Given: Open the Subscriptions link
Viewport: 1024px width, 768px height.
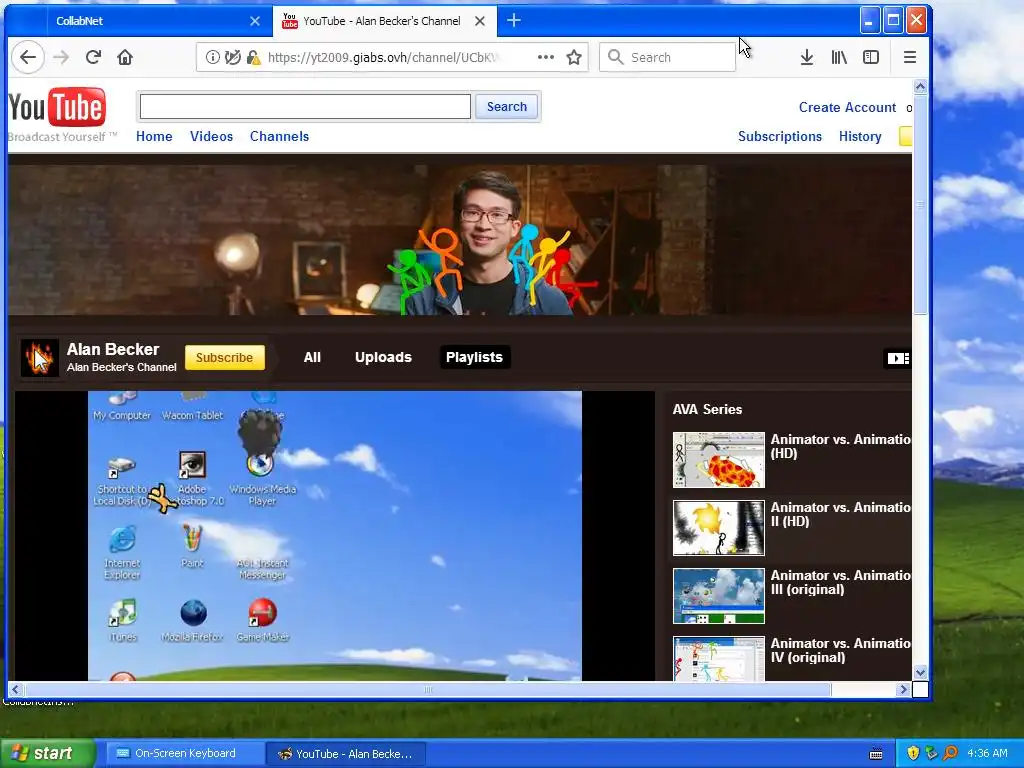Looking at the screenshot, I should point(780,136).
